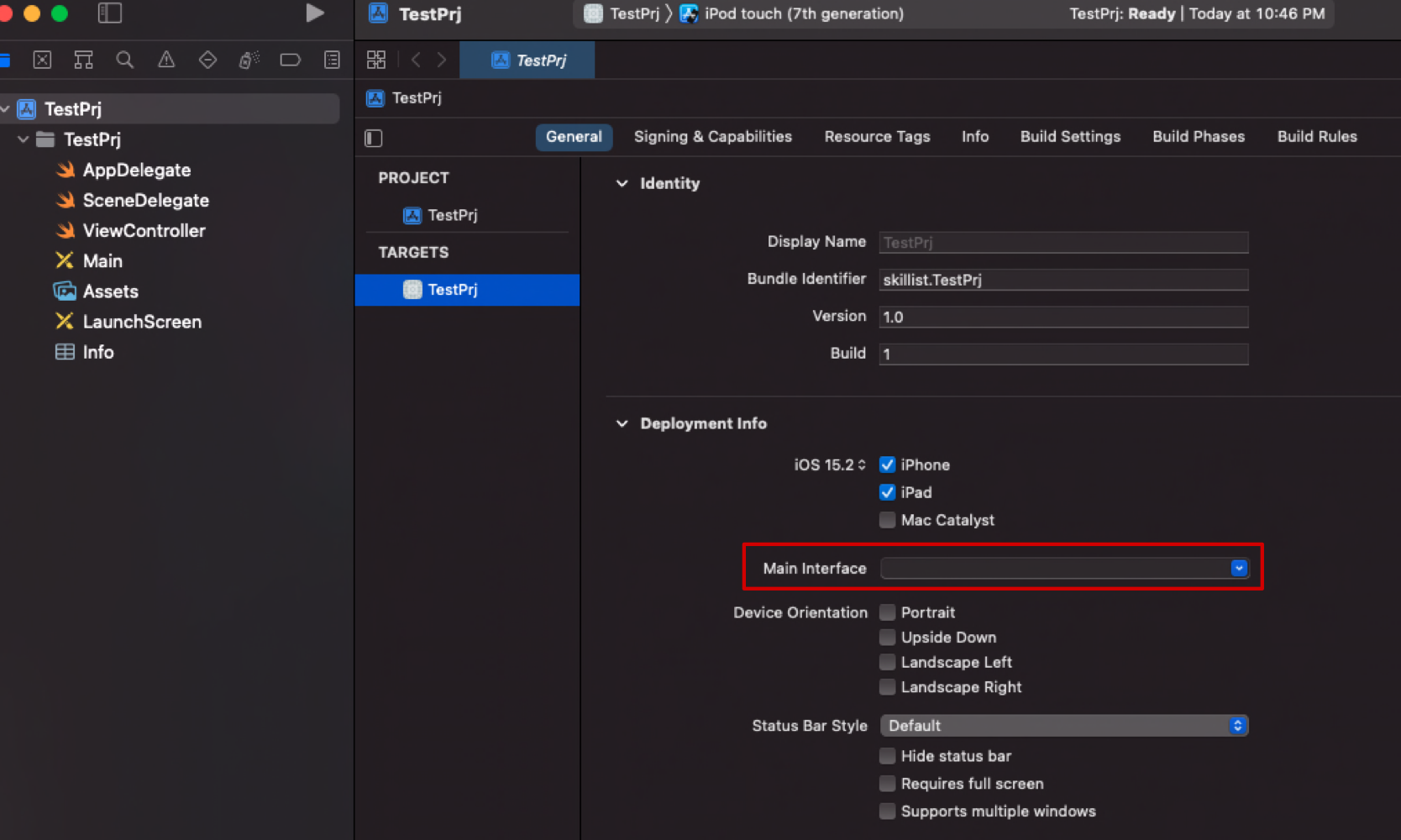Click the Display Name field
Image resolution: width=1401 pixels, height=840 pixels.
click(x=1063, y=243)
